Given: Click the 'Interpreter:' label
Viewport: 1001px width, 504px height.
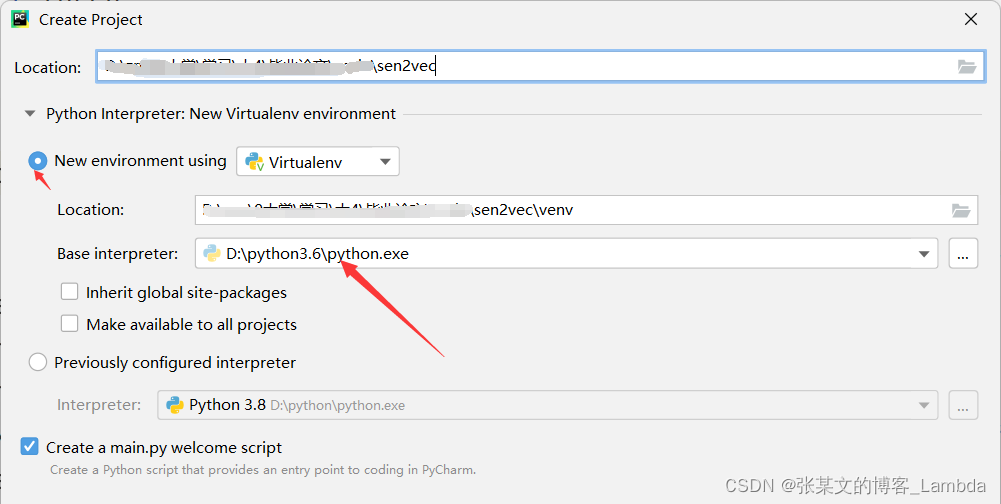Looking at the screenshot, I should pos(99,405).
